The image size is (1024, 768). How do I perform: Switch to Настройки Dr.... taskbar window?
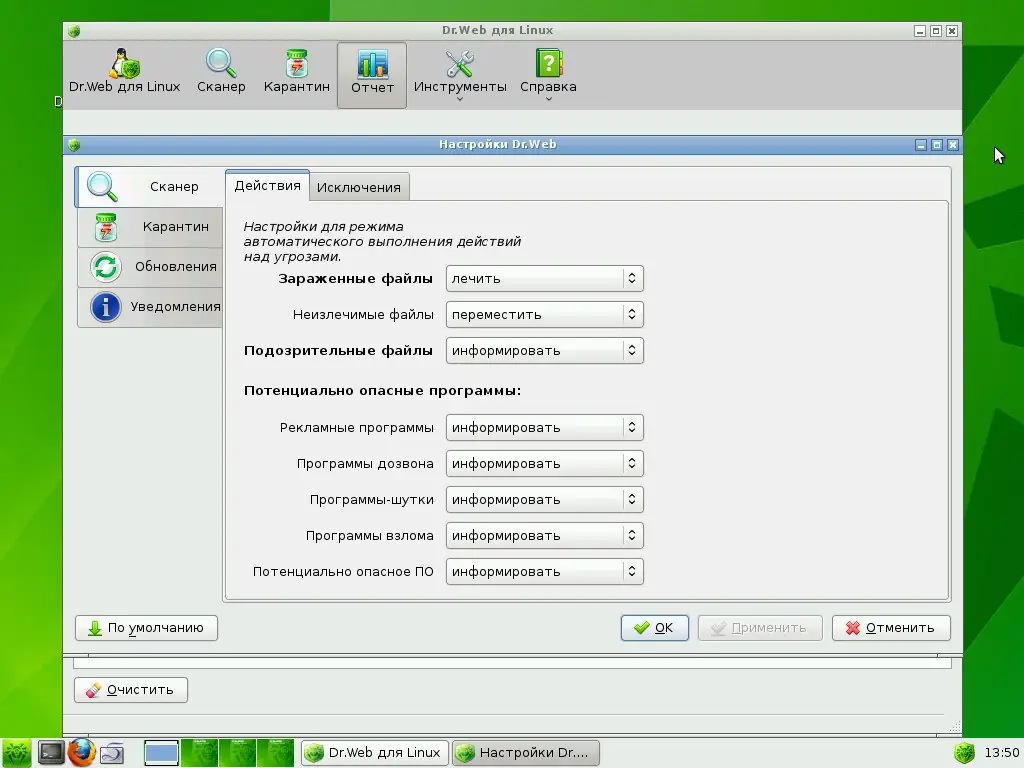pyautogui.click(x=526, y=752)
